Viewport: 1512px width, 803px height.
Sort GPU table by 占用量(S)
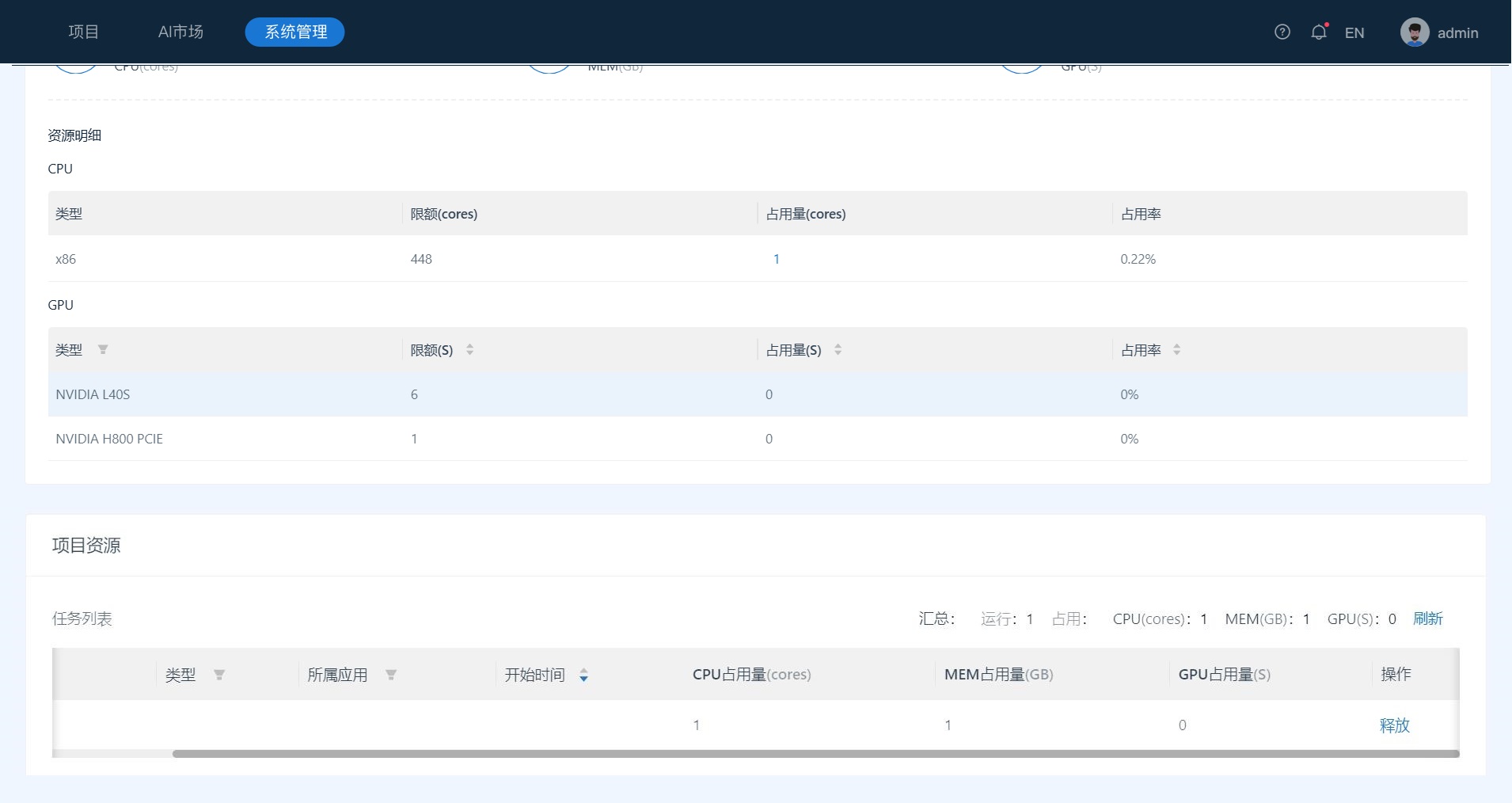point(838,350)
